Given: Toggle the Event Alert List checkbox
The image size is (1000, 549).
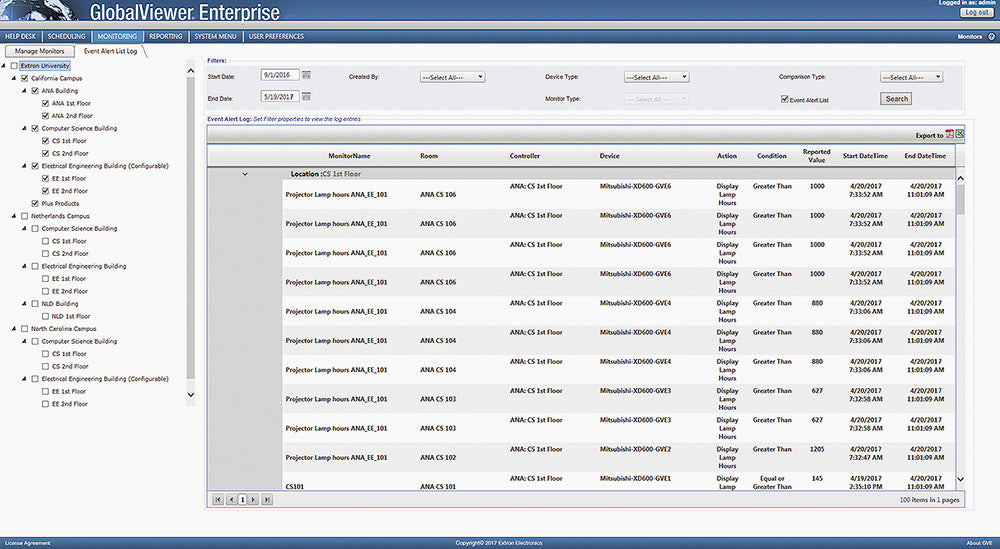Looking at the screenshot, I should pos(784,99).
